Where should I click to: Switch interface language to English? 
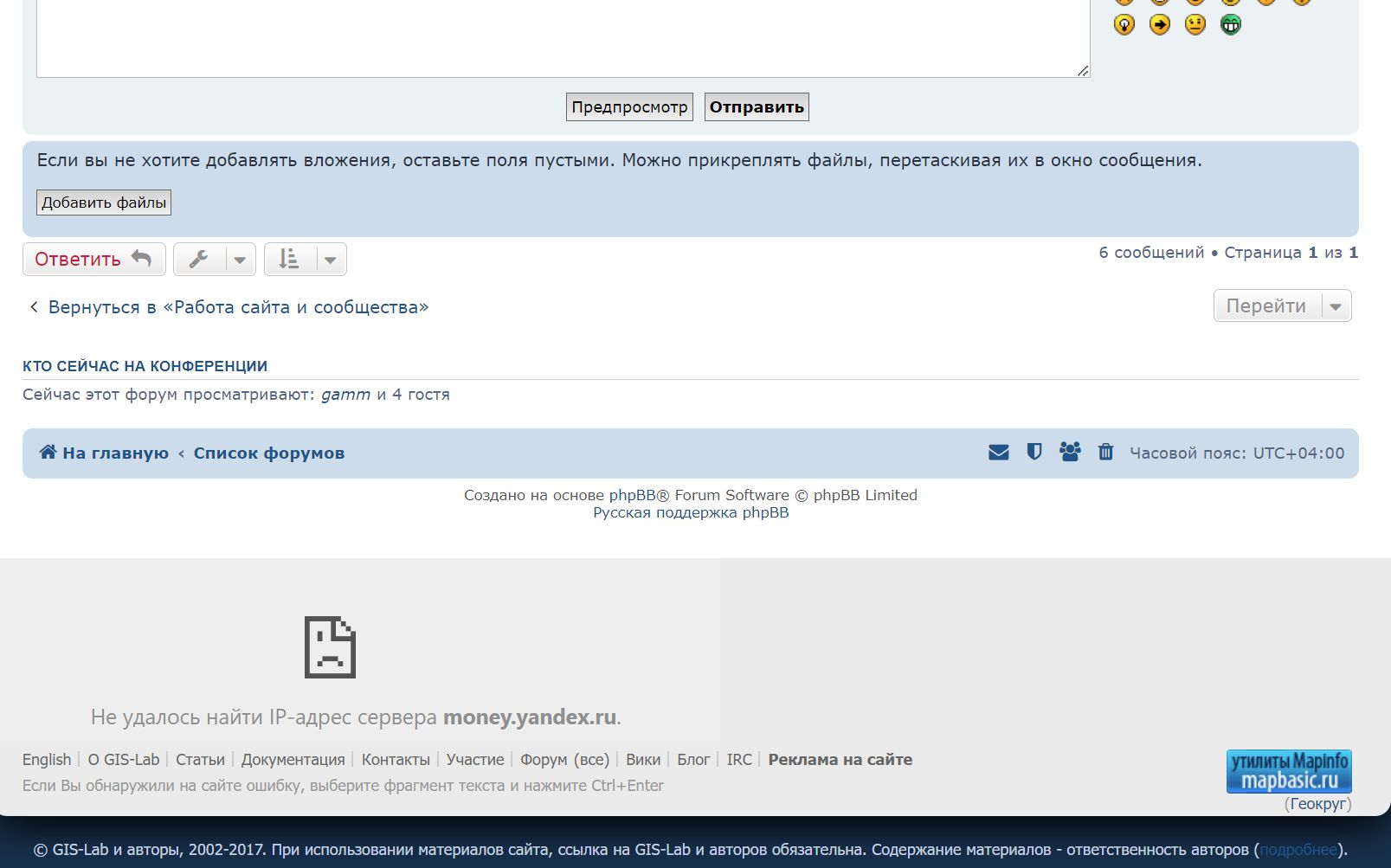coord(46,759)
